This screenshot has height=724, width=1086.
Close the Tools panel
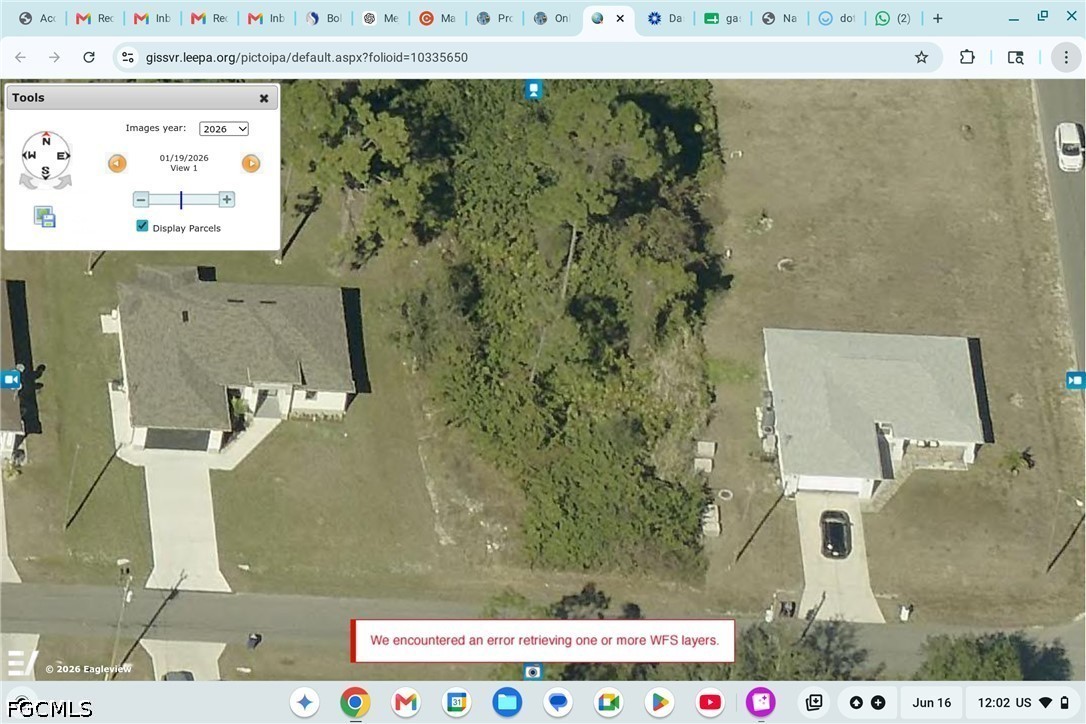264,98
